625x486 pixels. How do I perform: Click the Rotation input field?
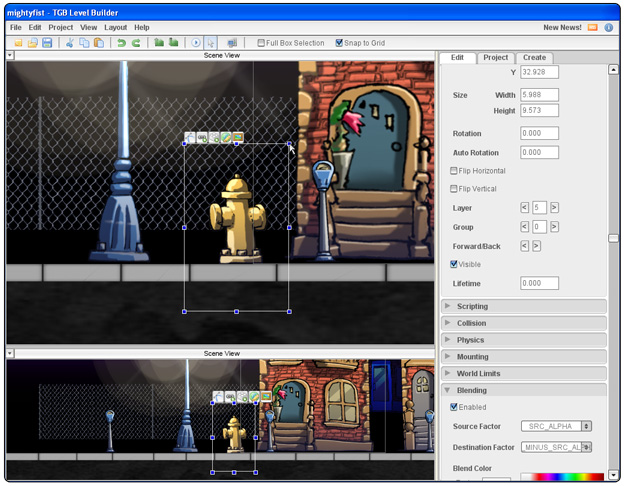[539, 133]
